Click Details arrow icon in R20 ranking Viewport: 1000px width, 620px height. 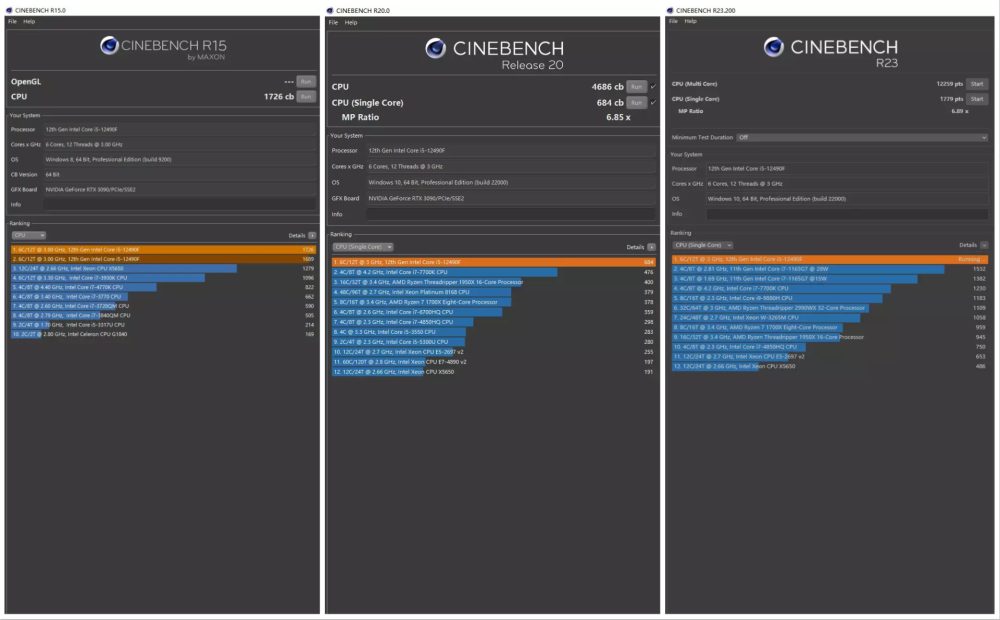point(651,247)
